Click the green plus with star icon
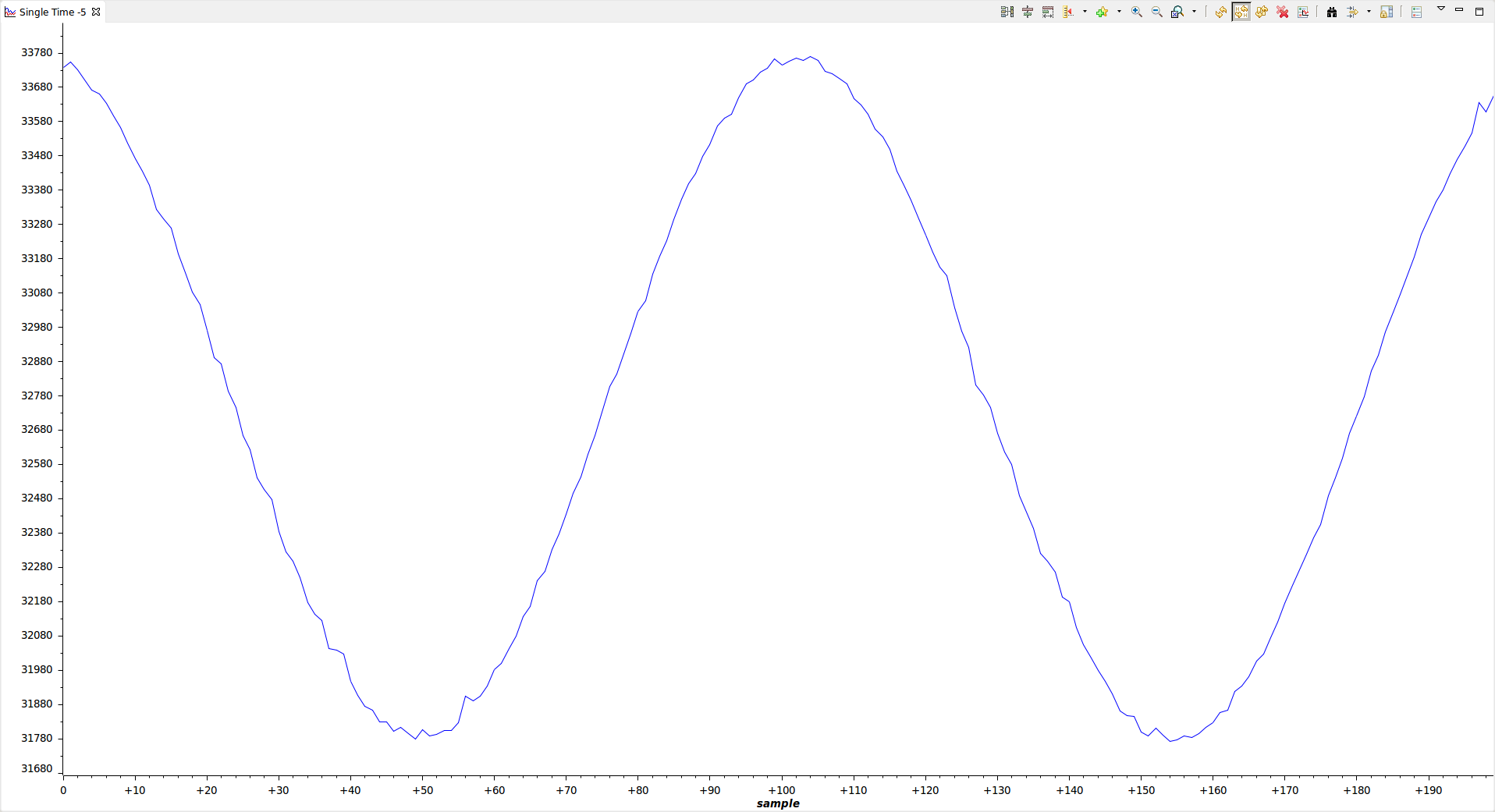 tap(1102, 12)
